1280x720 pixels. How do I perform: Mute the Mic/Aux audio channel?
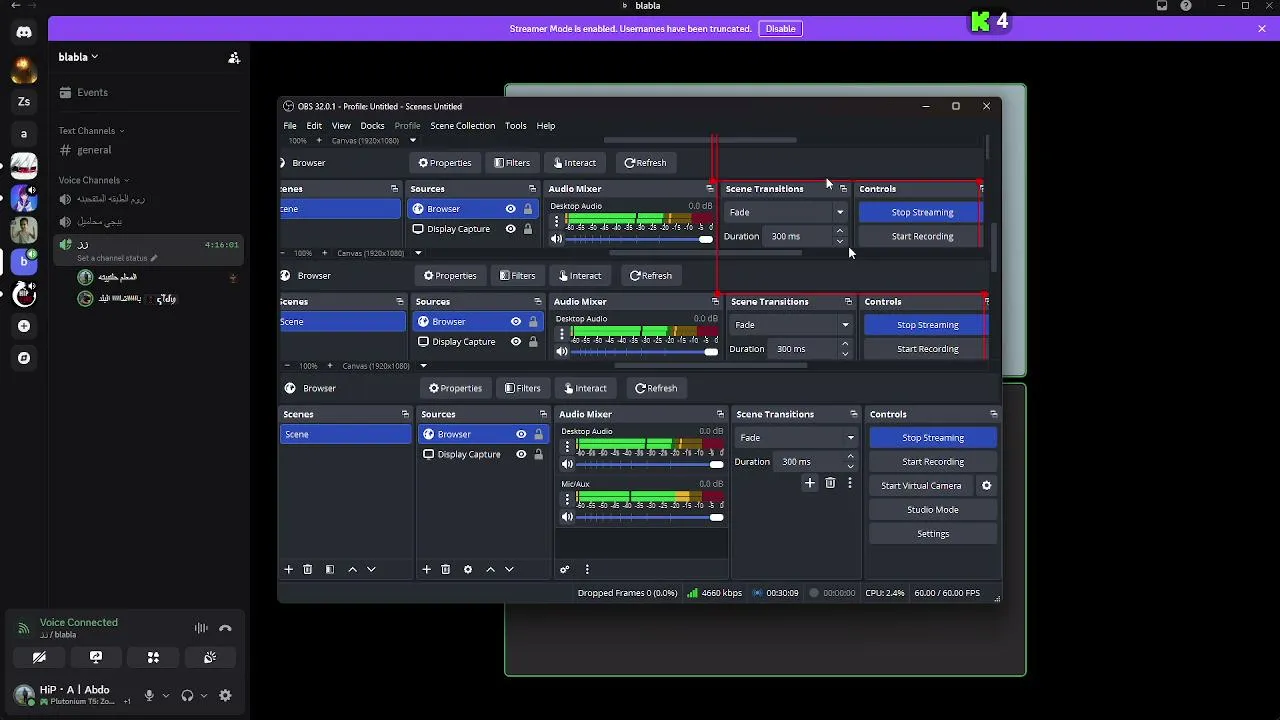(x=567, y=517)
